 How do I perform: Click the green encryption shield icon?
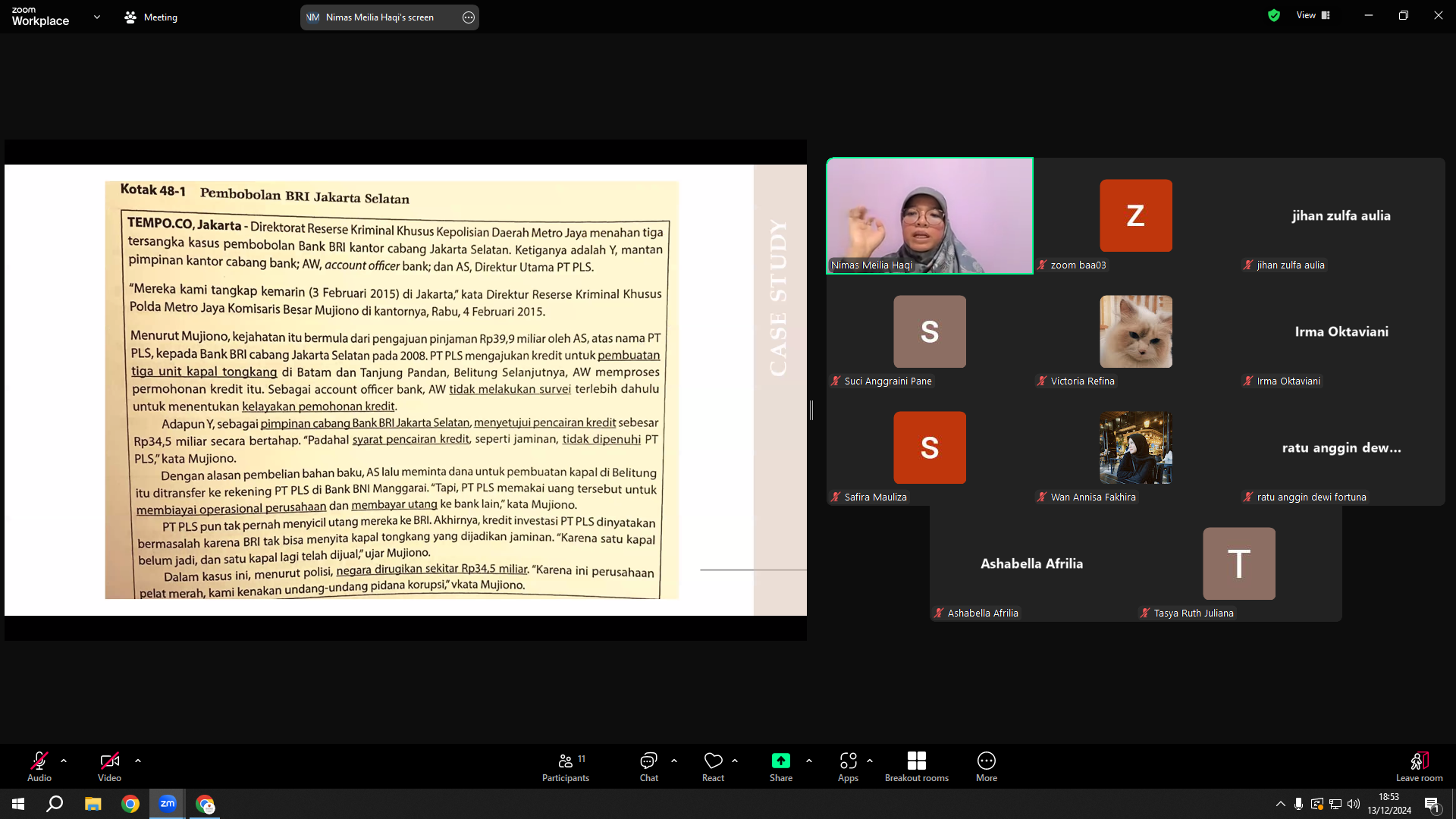click(1274, 15)
